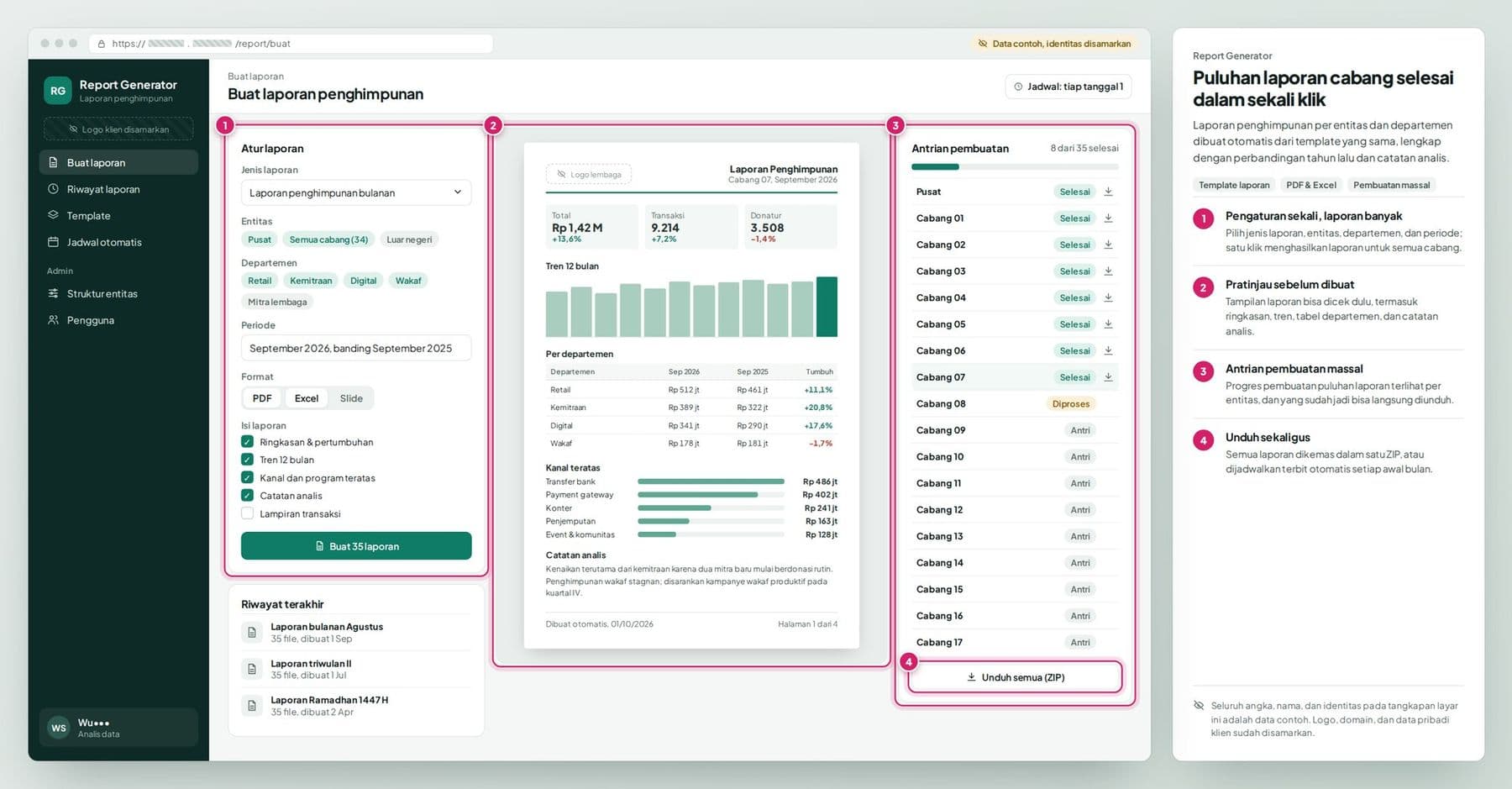The height and width of the screenshot is (789, 1512).
Task: Toggle the Mitra lembaga department chip
Action: 277,302
